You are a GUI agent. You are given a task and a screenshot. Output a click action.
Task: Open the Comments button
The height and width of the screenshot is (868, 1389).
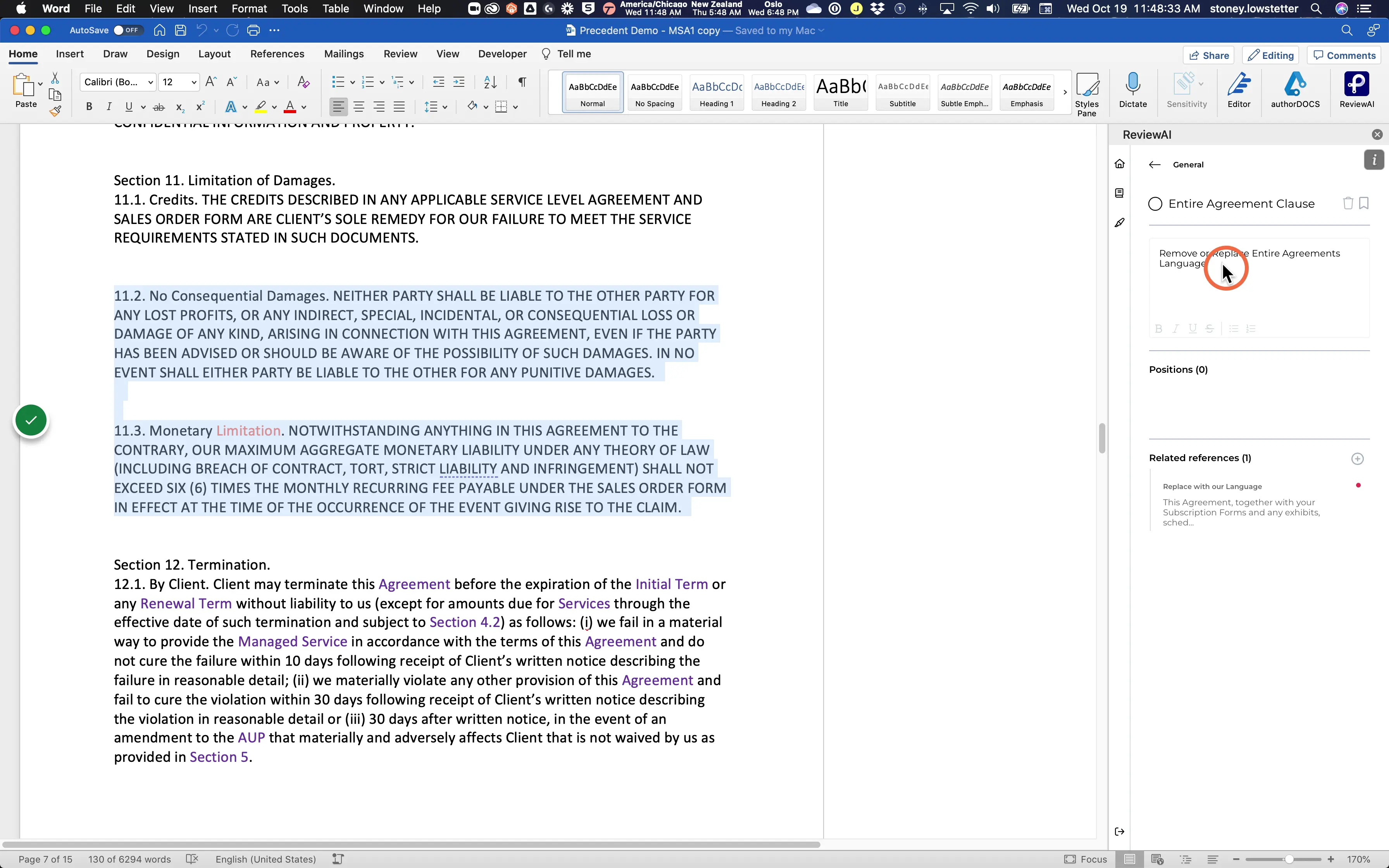click(x=1344, y=55)
